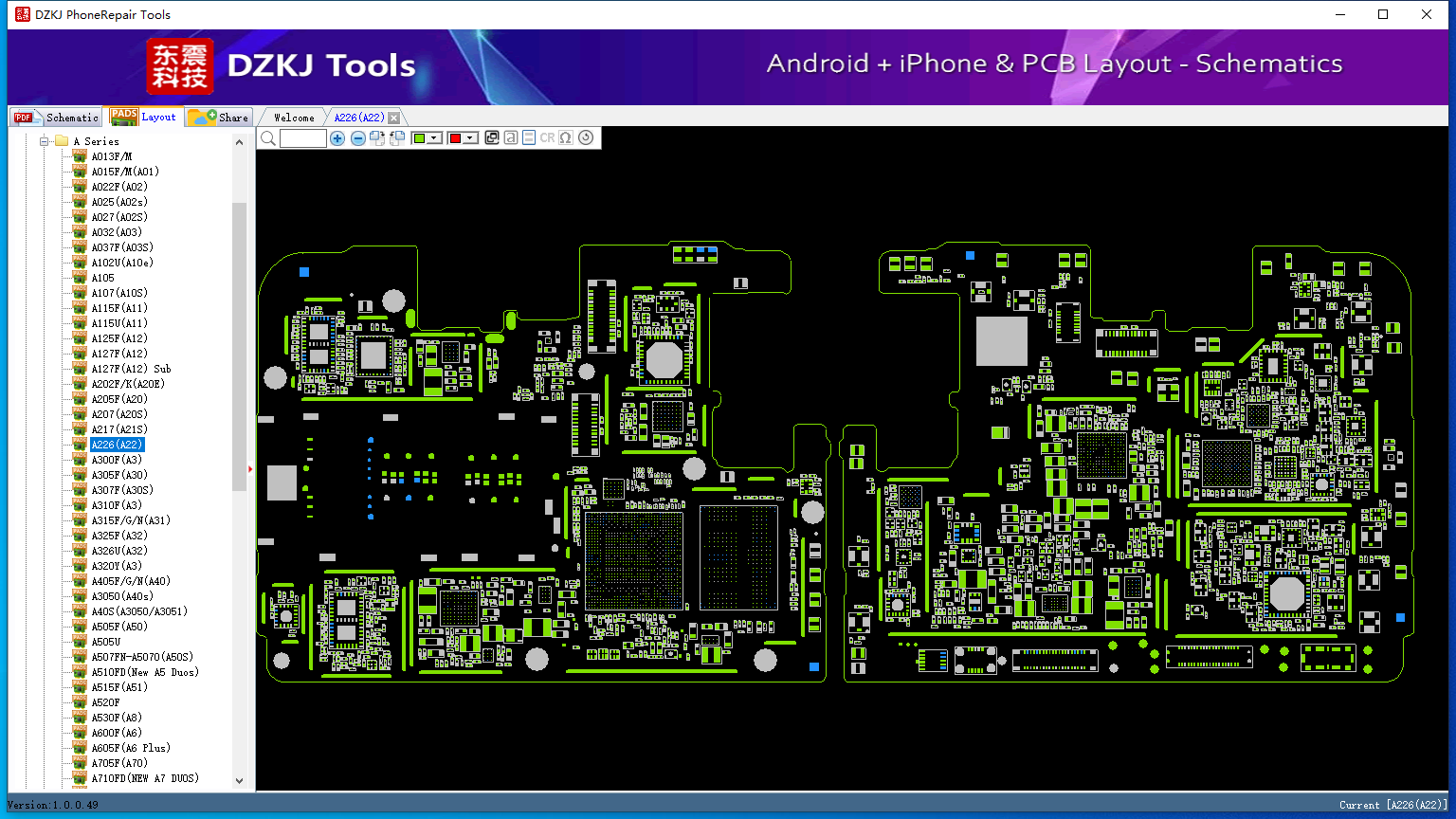Select A025(A02s) in the tree
Image resolution: width=1456 pixels, height=819 pixels.
(x=119, y=202)
